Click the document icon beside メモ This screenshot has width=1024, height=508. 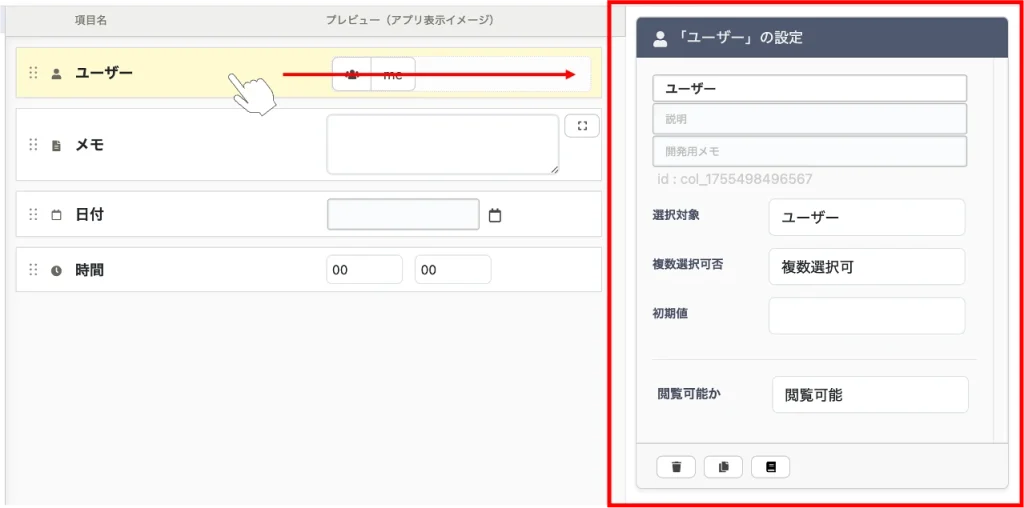coord(56,146)
